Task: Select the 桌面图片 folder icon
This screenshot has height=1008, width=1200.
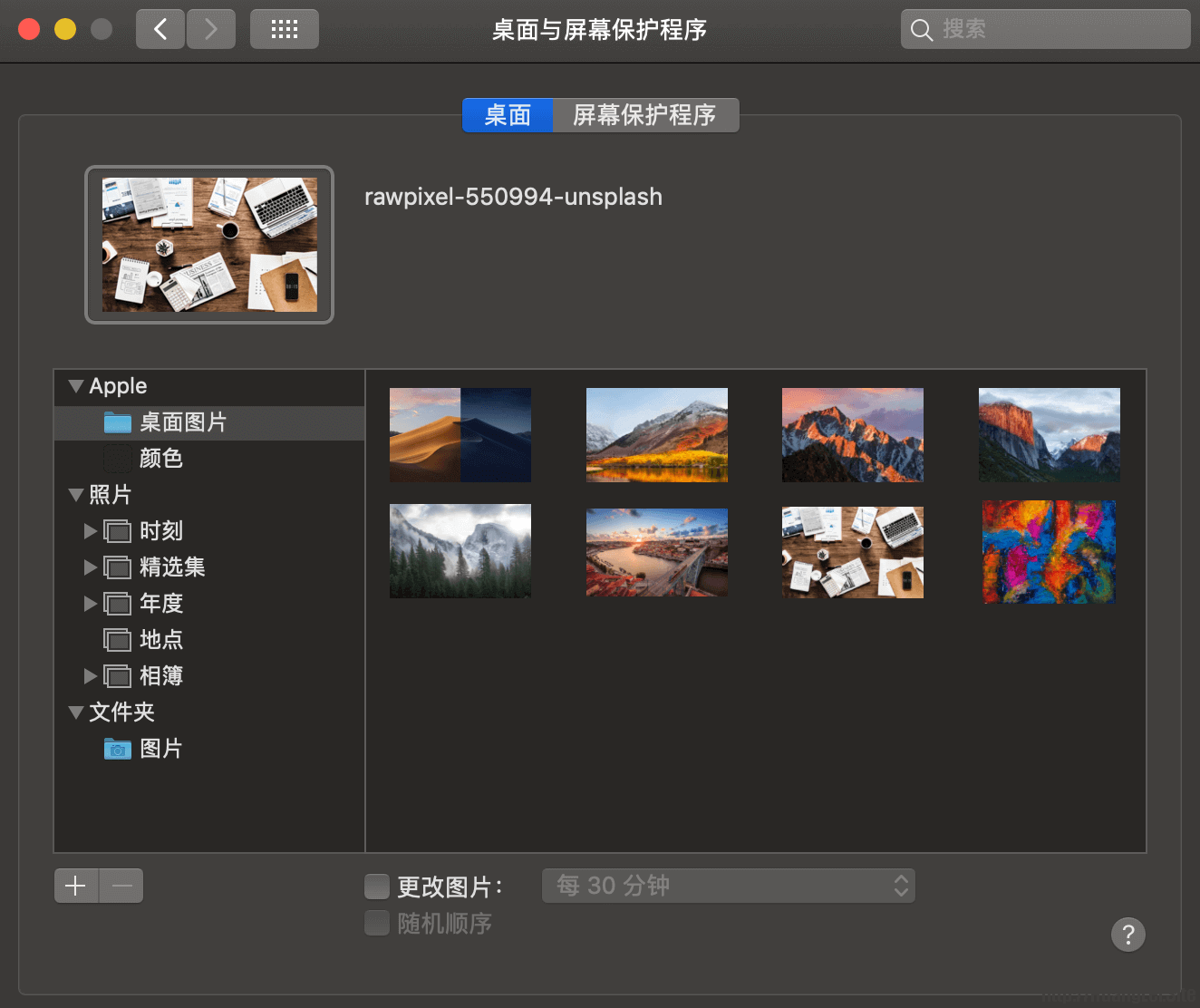Action: pyautogui.click(x=118, y=422)
